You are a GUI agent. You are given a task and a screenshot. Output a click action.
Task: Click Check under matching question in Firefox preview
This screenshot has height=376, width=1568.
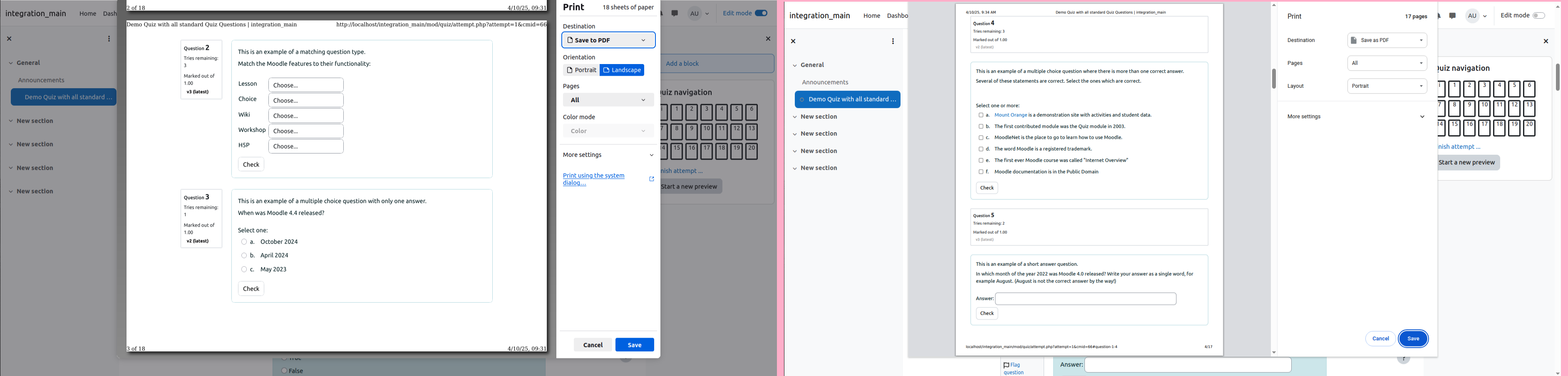(x=251, y=164)
